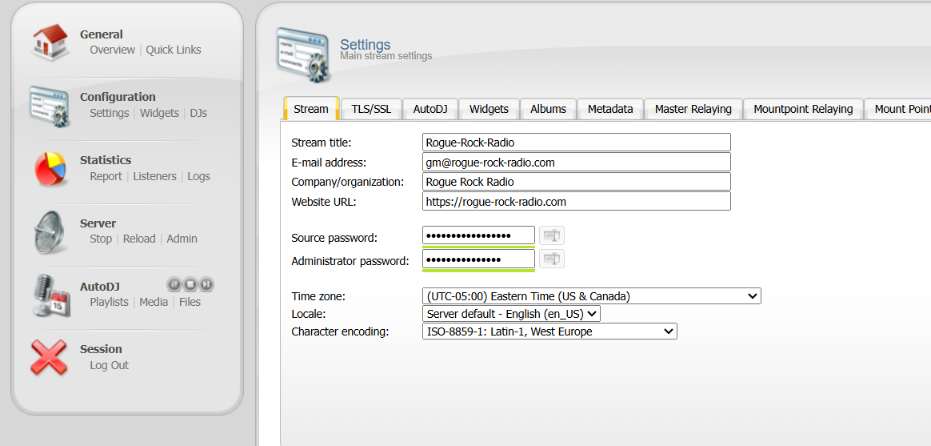Open Widgets link under Configuration
The image size is (931, 446).
point(159,113)
